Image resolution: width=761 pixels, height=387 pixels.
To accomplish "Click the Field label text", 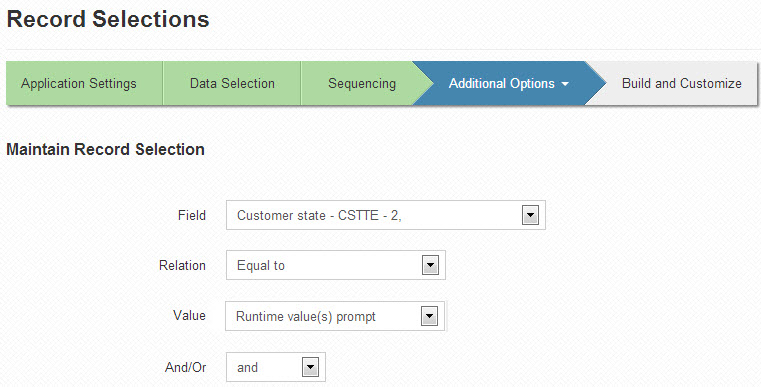I will pyautogui.click(x=192, y=215).
